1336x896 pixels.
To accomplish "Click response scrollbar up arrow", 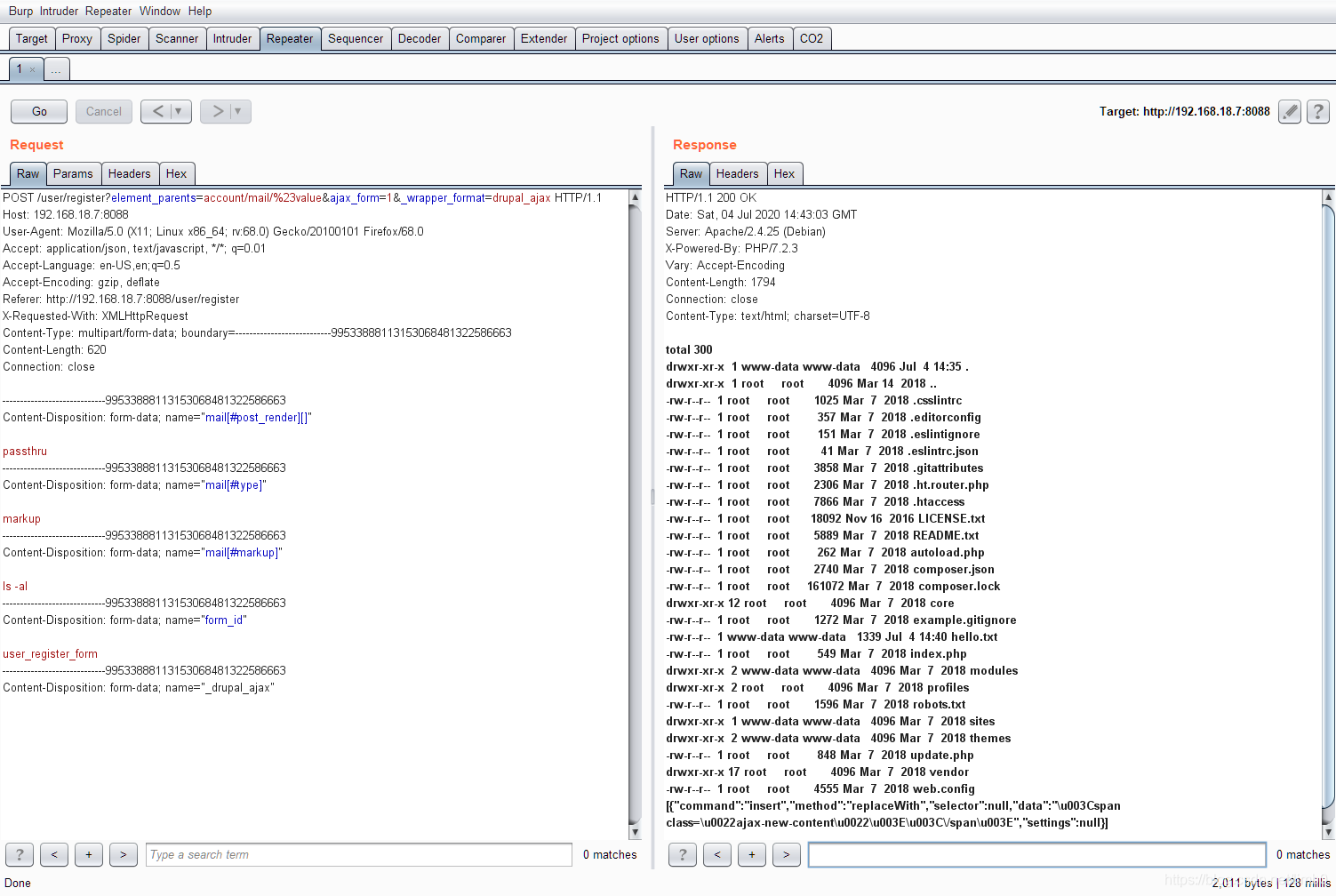I will click(x=1329, y=196).
